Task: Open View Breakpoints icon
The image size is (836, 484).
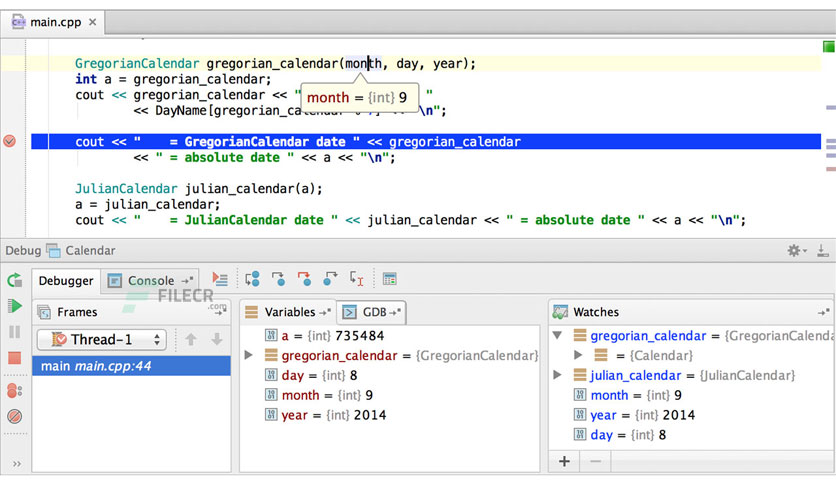Action: (x=15, y=391)
